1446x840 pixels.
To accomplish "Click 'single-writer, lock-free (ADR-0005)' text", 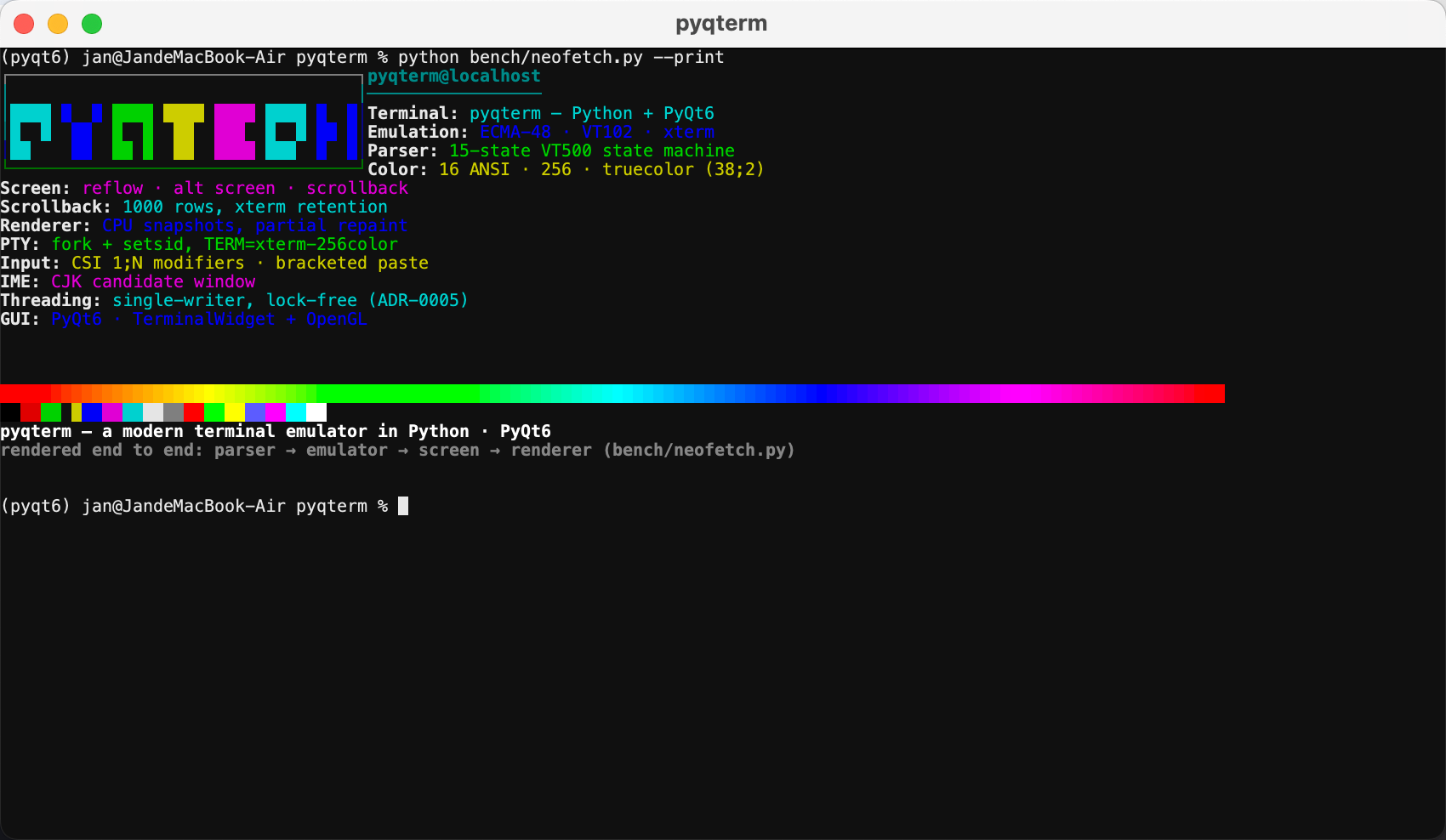I will [x=291, y=300].
